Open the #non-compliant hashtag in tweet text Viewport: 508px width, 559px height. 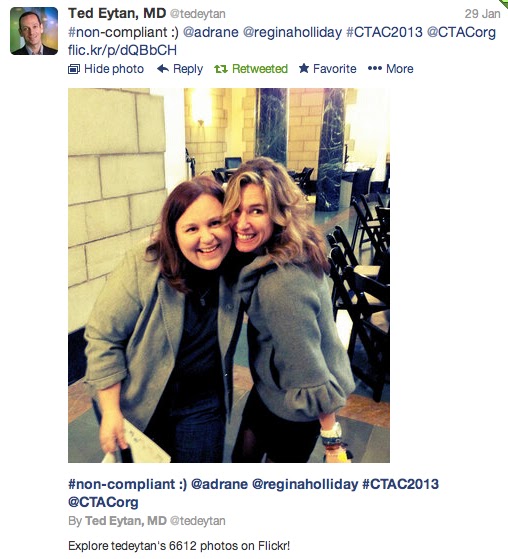click(x=117, y=32)
